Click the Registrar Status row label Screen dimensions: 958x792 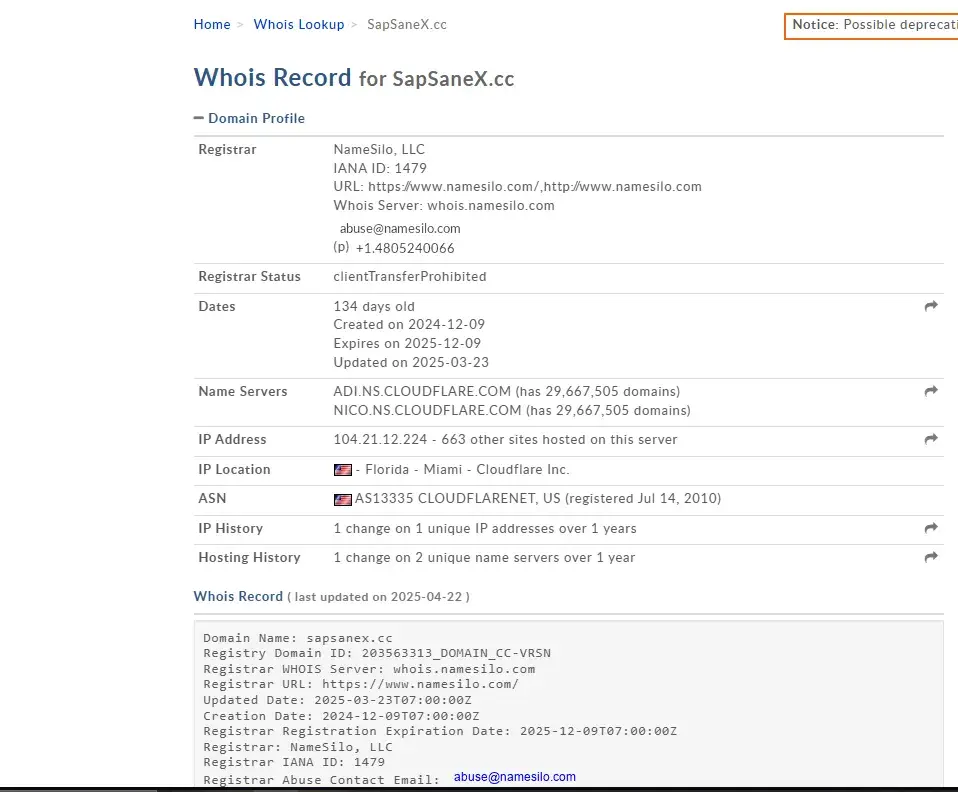pyautogui.click(x=249, y=276)
